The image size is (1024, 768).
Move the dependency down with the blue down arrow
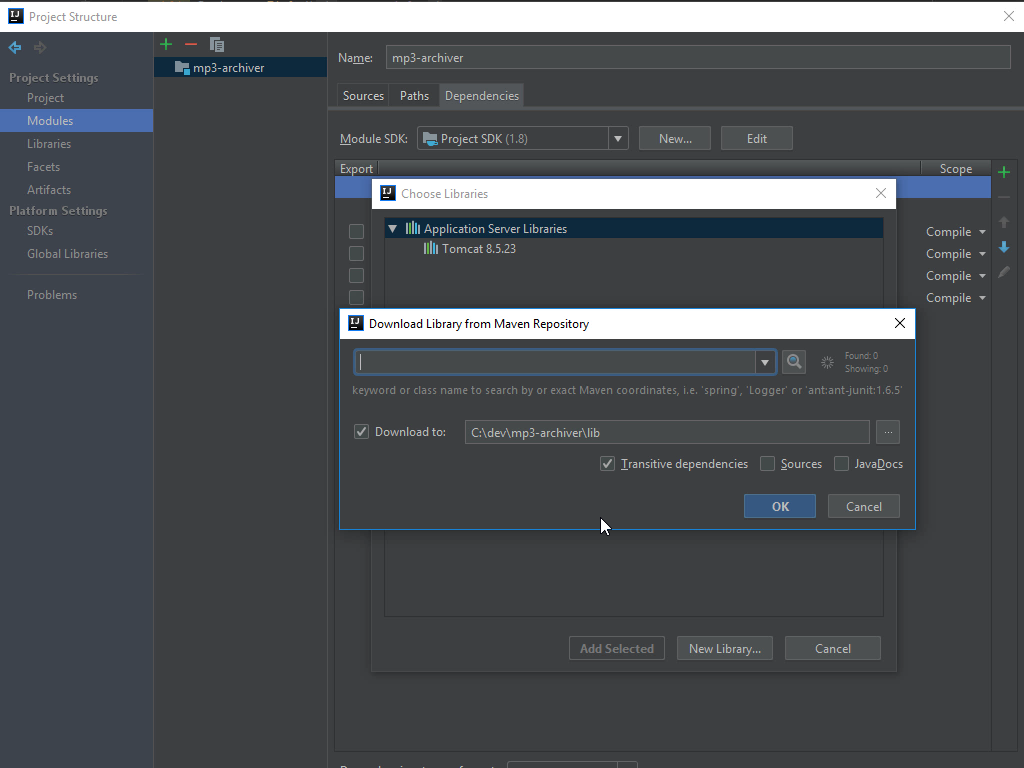point(1004,247)
